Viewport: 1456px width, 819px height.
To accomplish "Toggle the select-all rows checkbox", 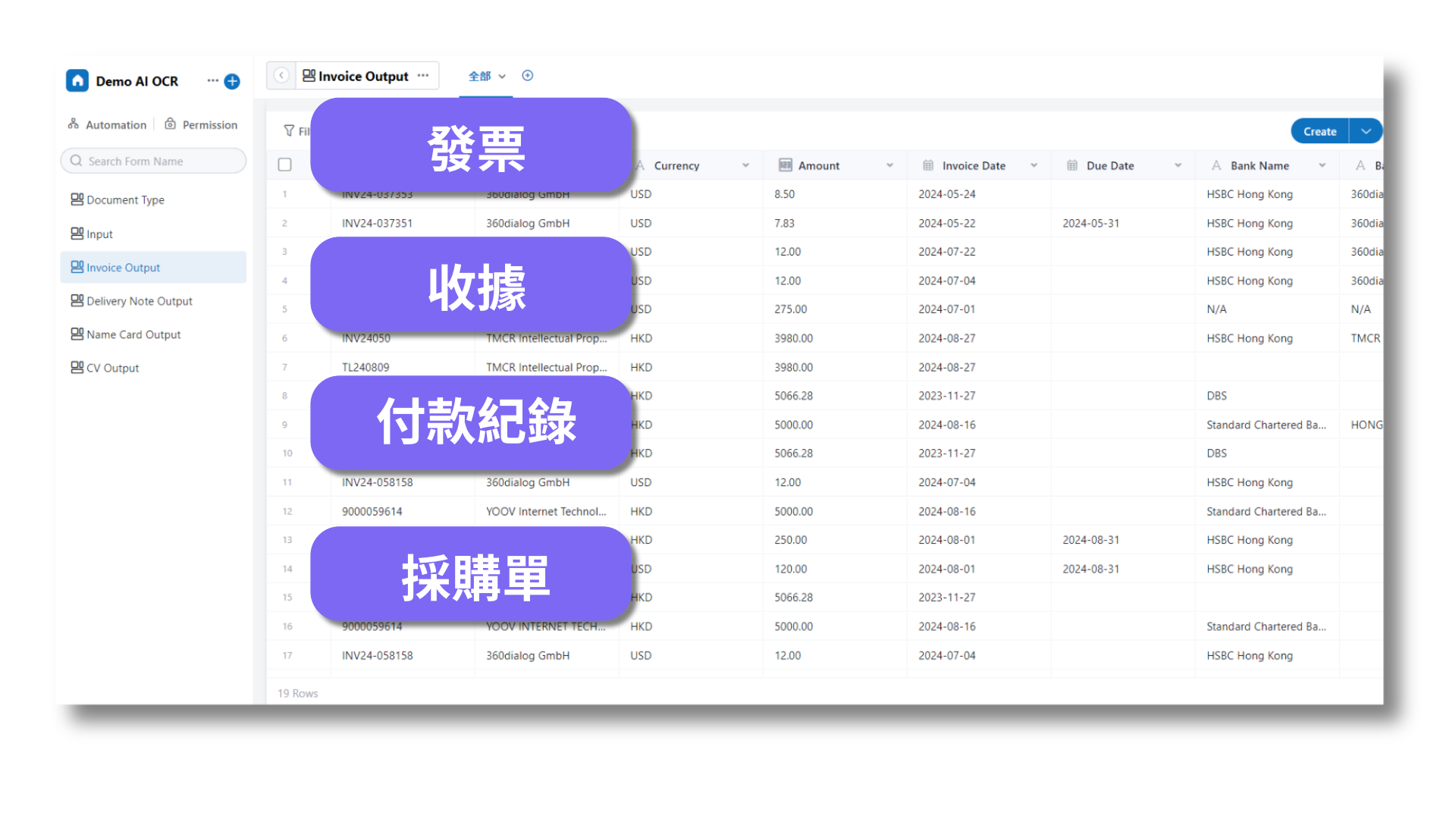I will [285, 165].
